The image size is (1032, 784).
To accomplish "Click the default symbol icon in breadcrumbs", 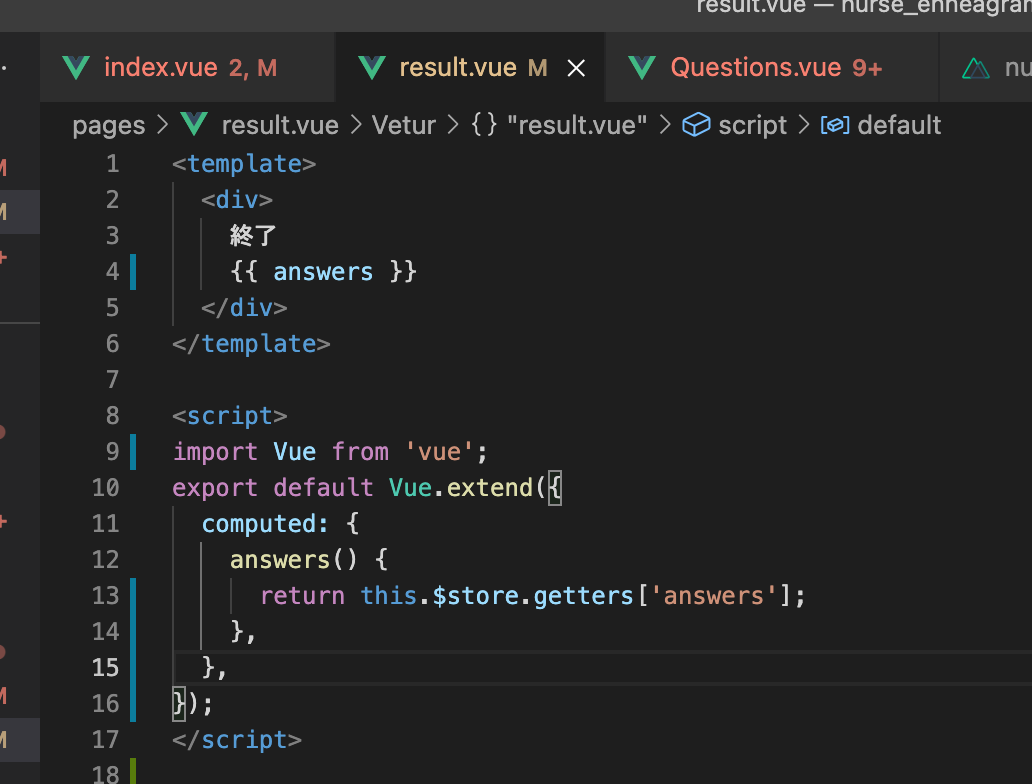I will [x=834, y=125].
